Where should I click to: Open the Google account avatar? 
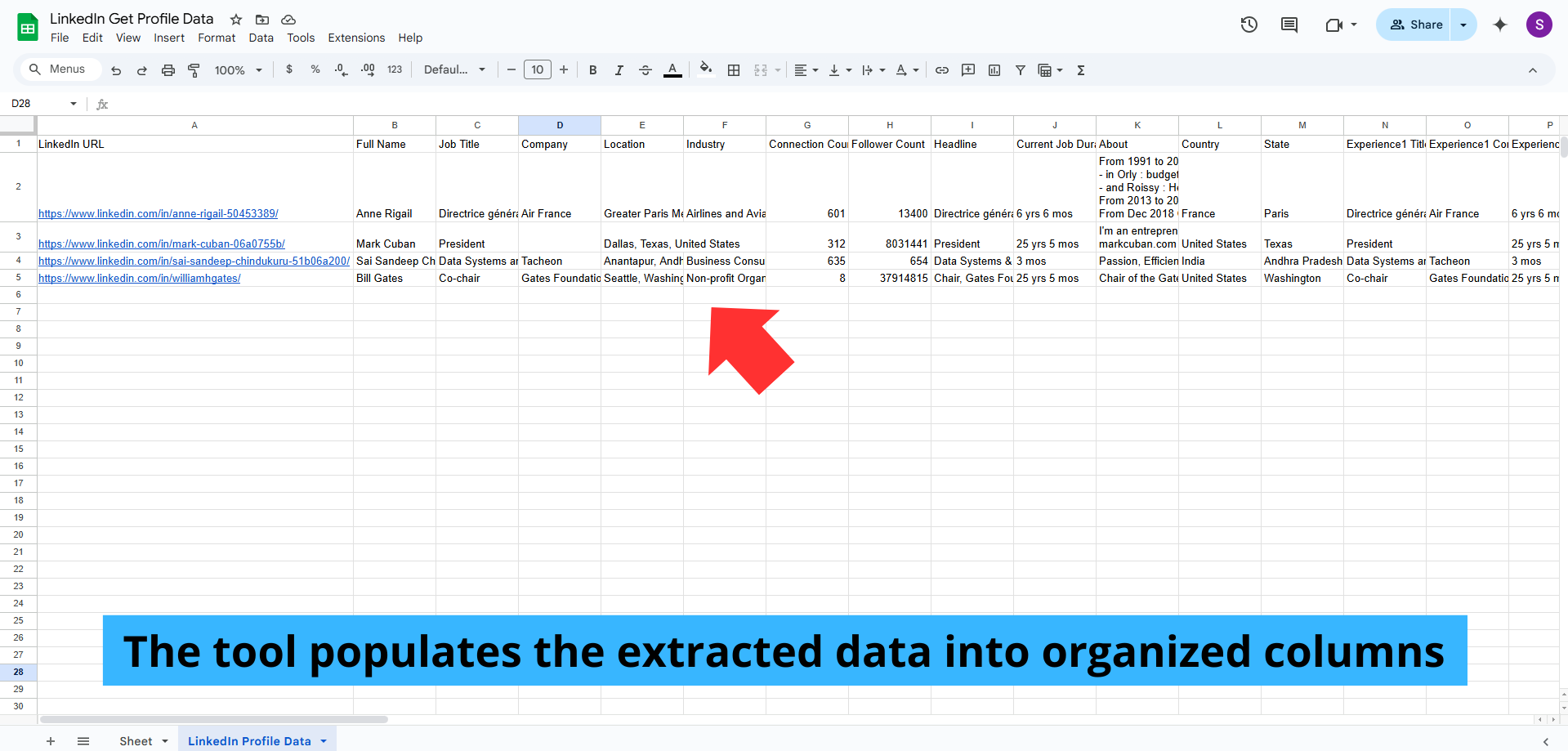pos(1539,25)
